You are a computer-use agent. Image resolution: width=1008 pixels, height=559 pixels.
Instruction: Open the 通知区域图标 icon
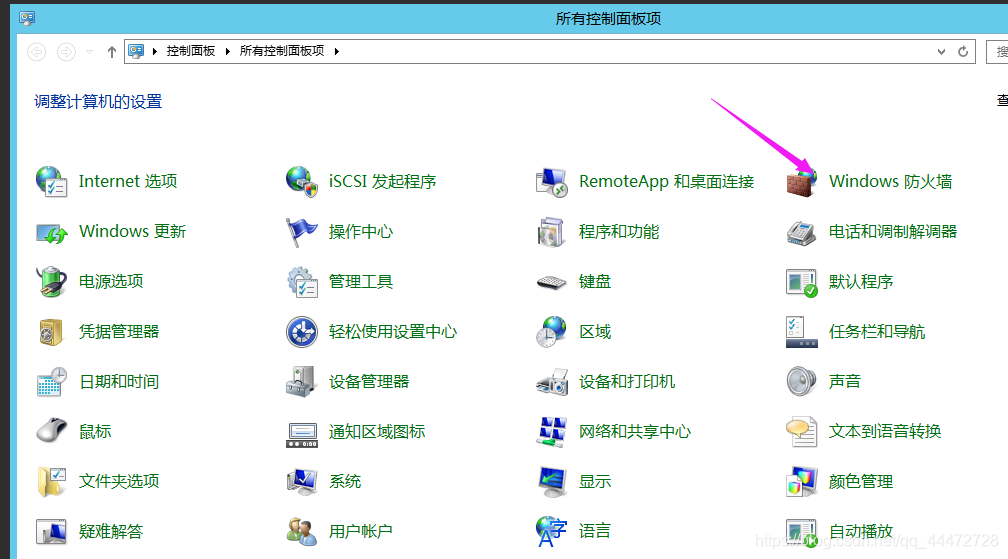(302, 434)
